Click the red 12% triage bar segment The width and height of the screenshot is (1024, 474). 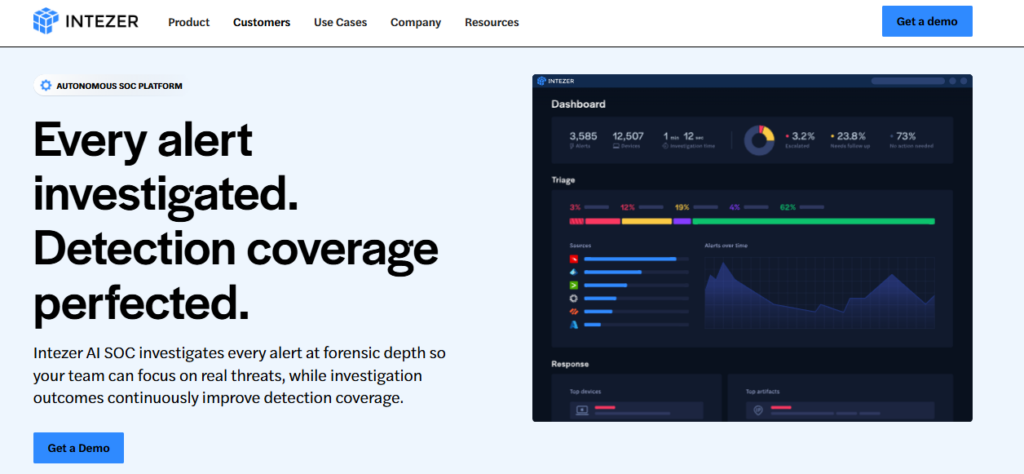[x=602, y=221]
